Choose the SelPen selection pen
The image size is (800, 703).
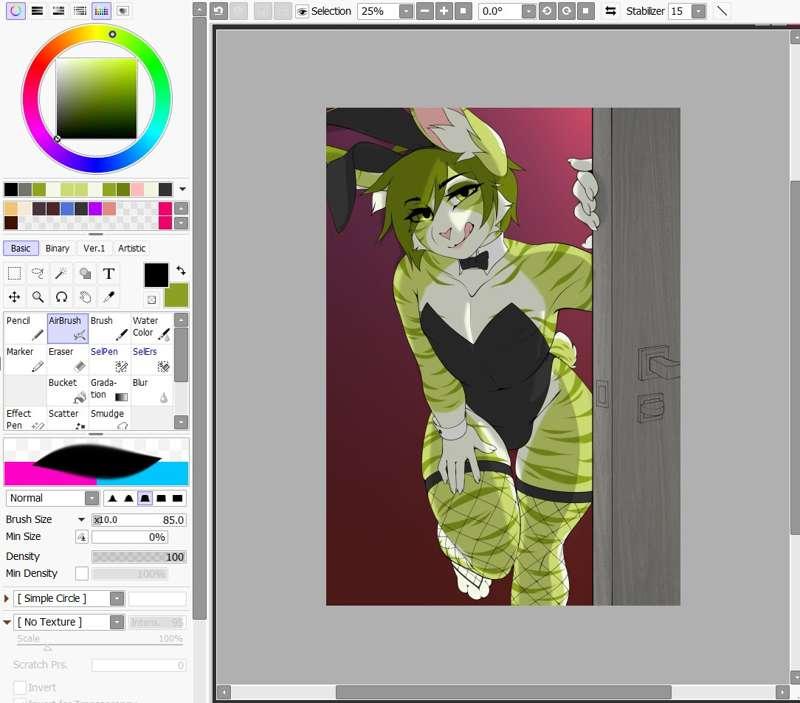tap(110, 359)
